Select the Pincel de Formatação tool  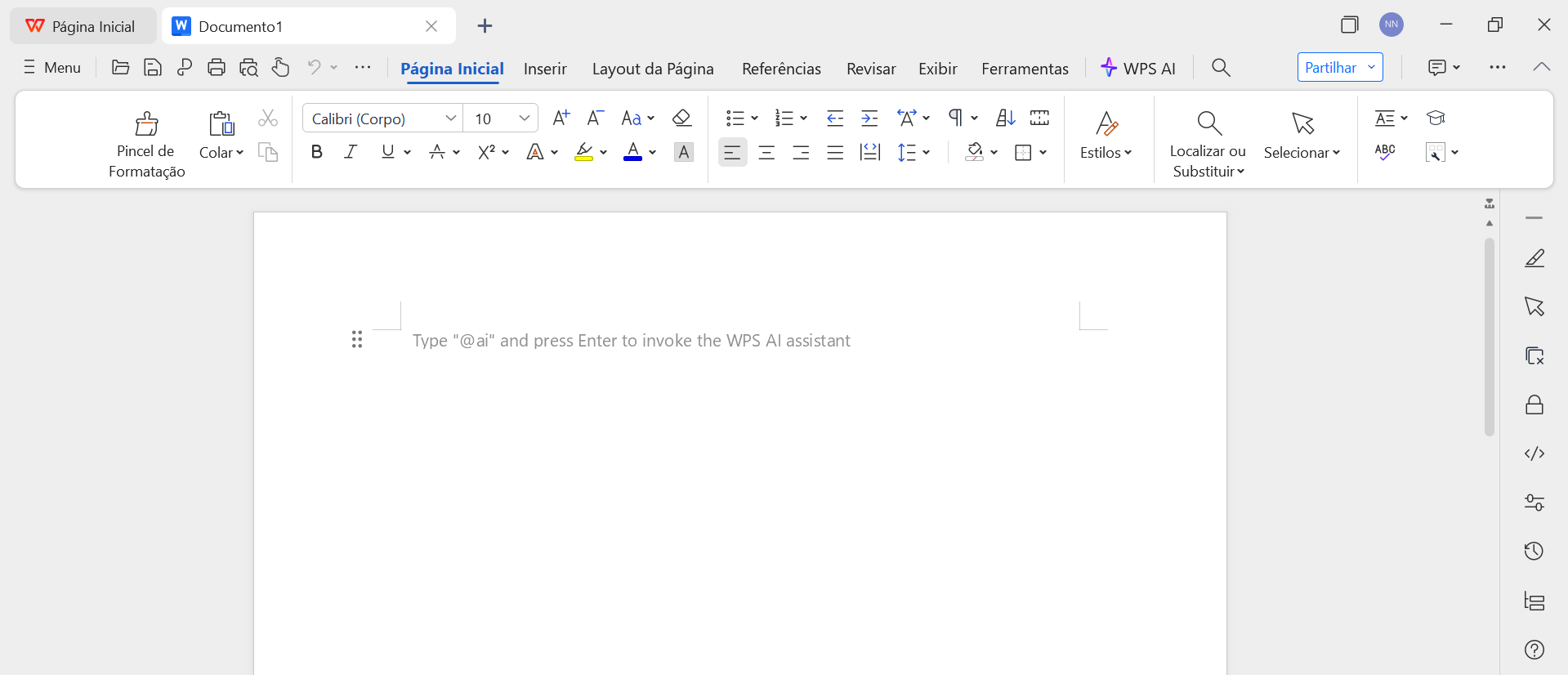pyautogui.click(x=147, y=144)
